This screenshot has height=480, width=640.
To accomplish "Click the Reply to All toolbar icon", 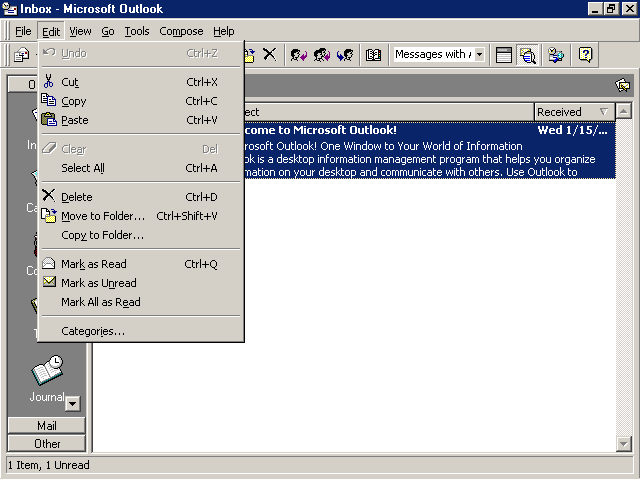I will coord(322,54).
